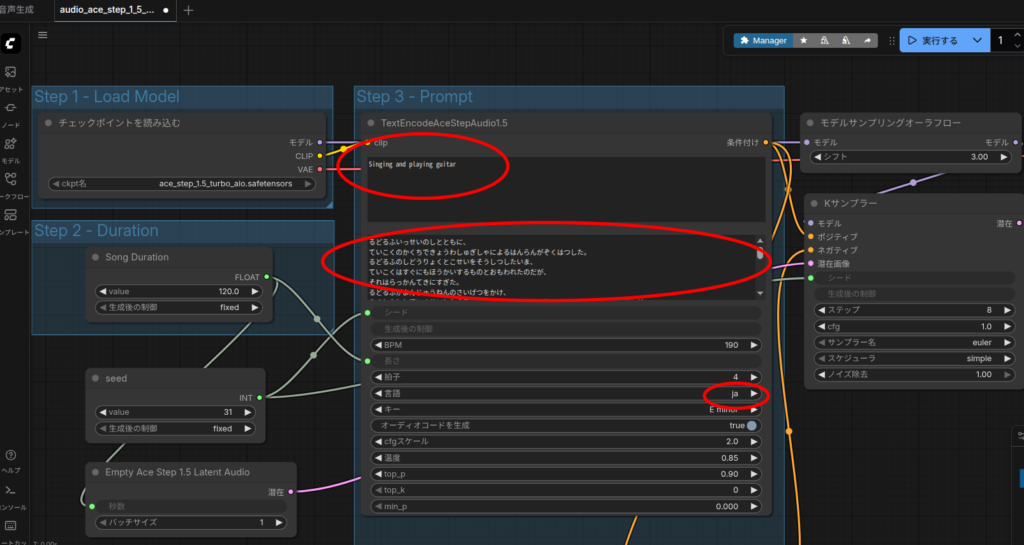Collapse the TextEncodeAceStepAudio1.5 node via its dot
Screen dimensions: 1024x545
coord(371,123)
